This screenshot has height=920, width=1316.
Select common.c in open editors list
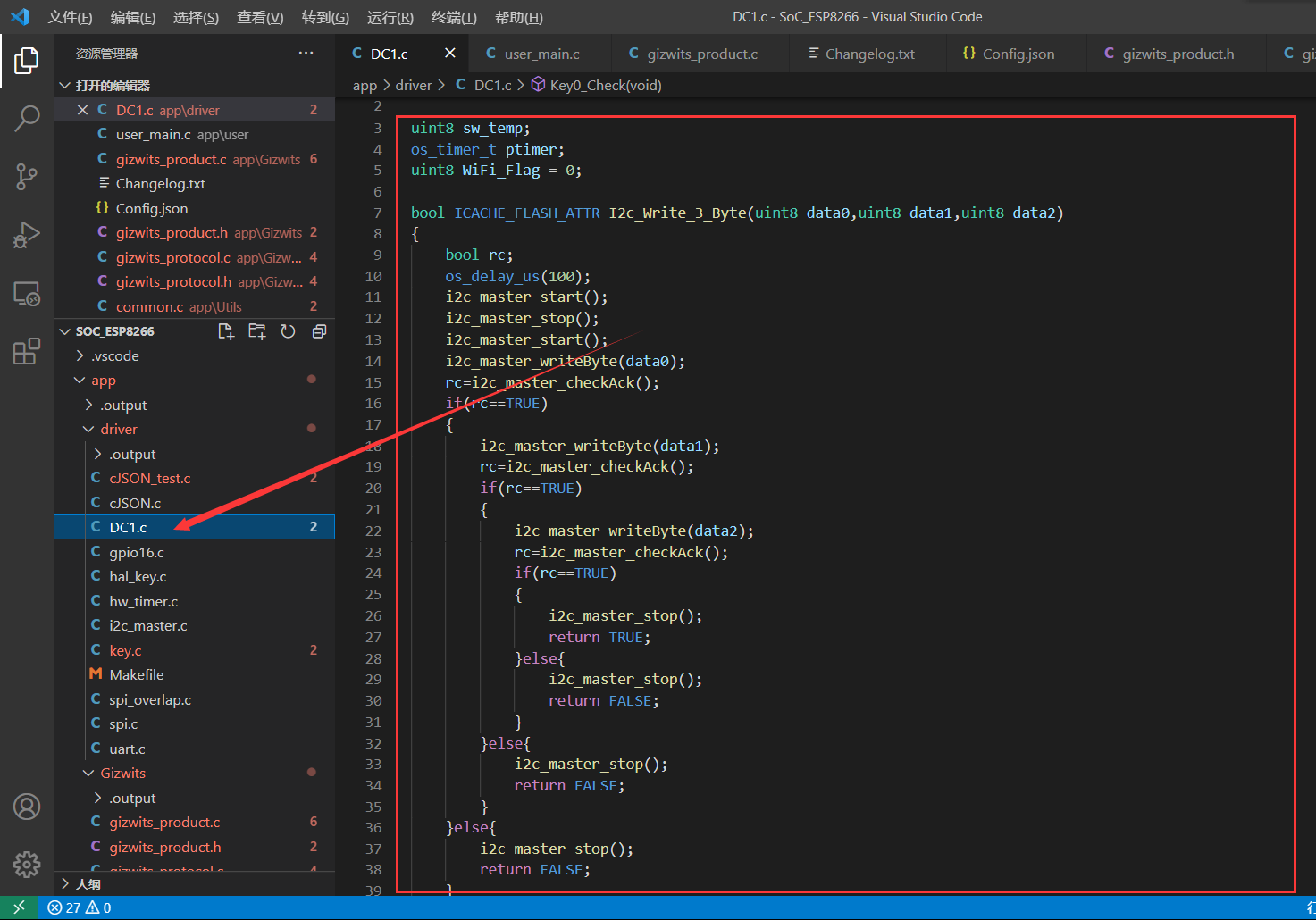tap(195, 306)
